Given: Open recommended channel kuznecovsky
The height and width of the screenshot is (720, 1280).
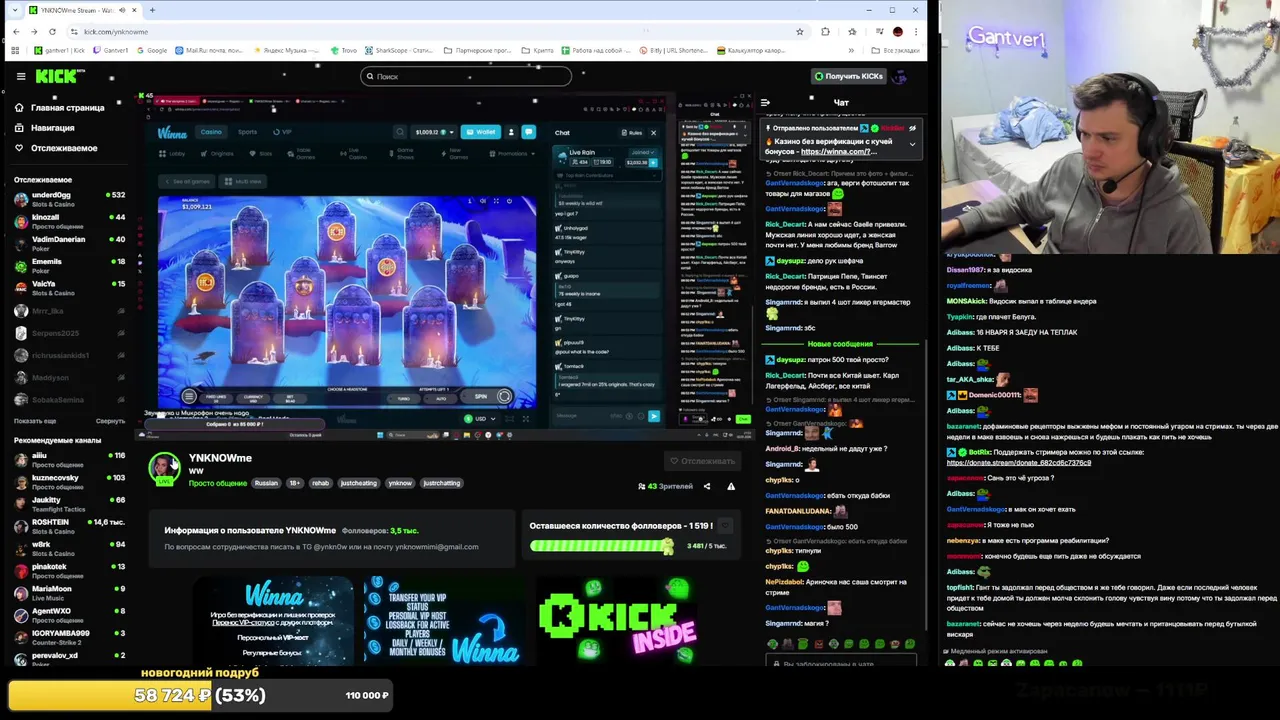Looking at the screenshot, I should coord(69,482).
